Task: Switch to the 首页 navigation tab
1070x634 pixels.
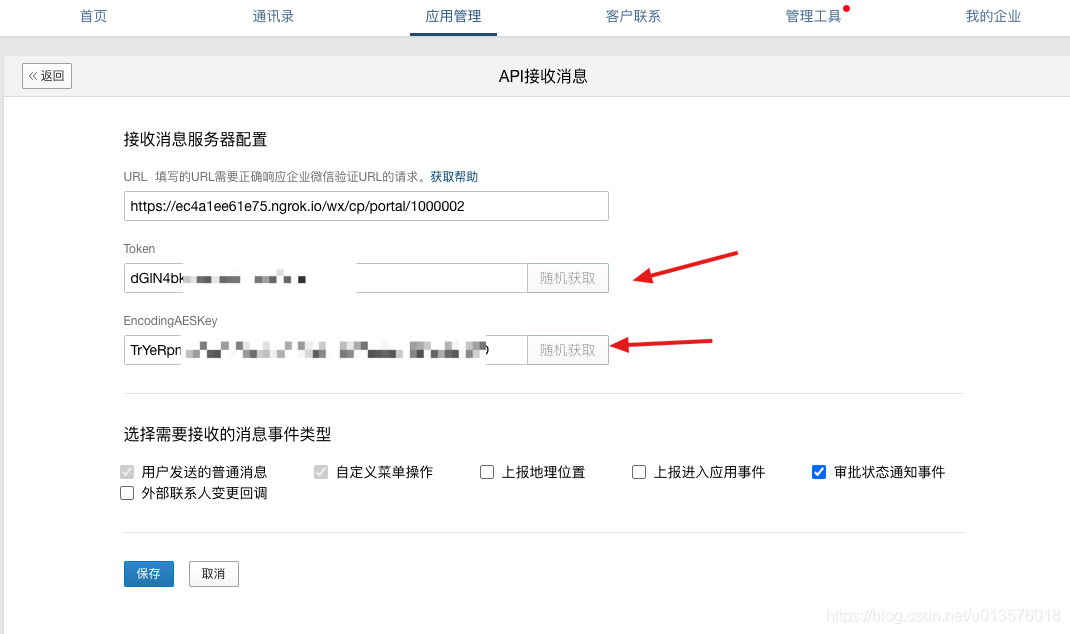Action: (x=93, y=17)
